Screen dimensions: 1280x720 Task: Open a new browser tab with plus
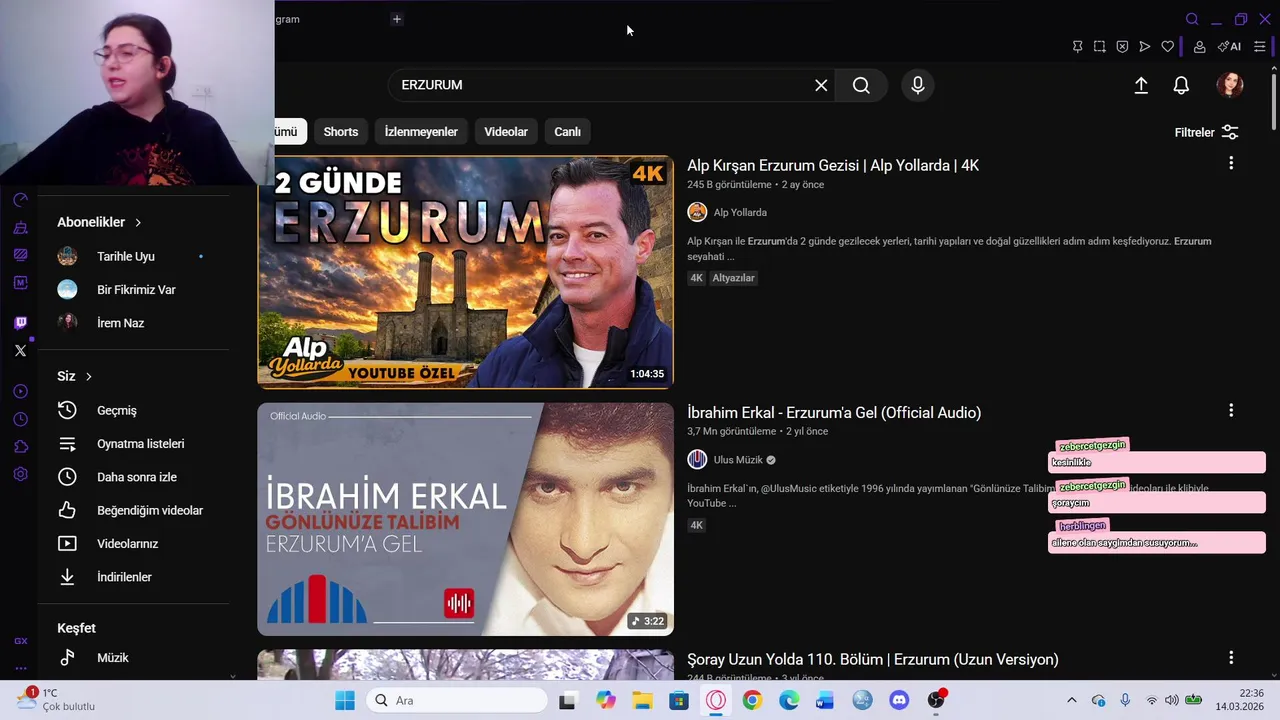coord(397,19)
